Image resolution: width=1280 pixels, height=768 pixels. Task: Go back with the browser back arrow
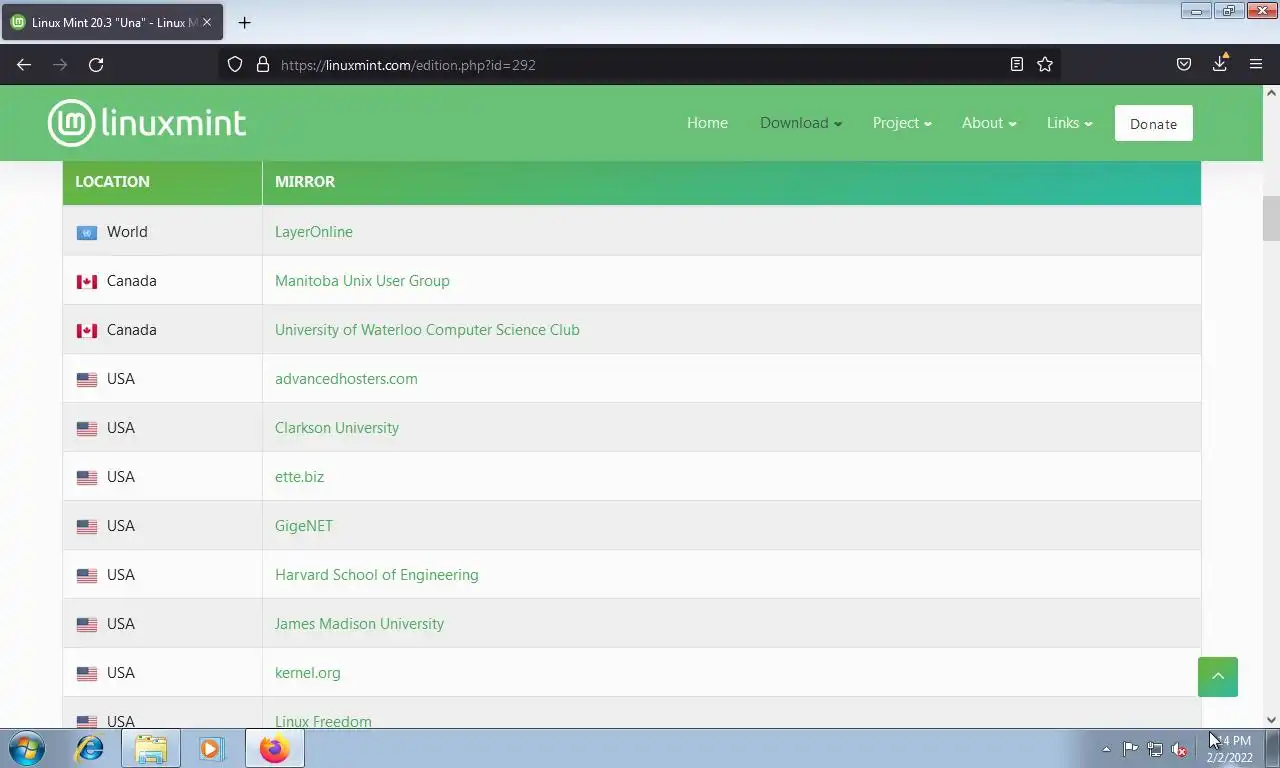[x=24, y=64]
